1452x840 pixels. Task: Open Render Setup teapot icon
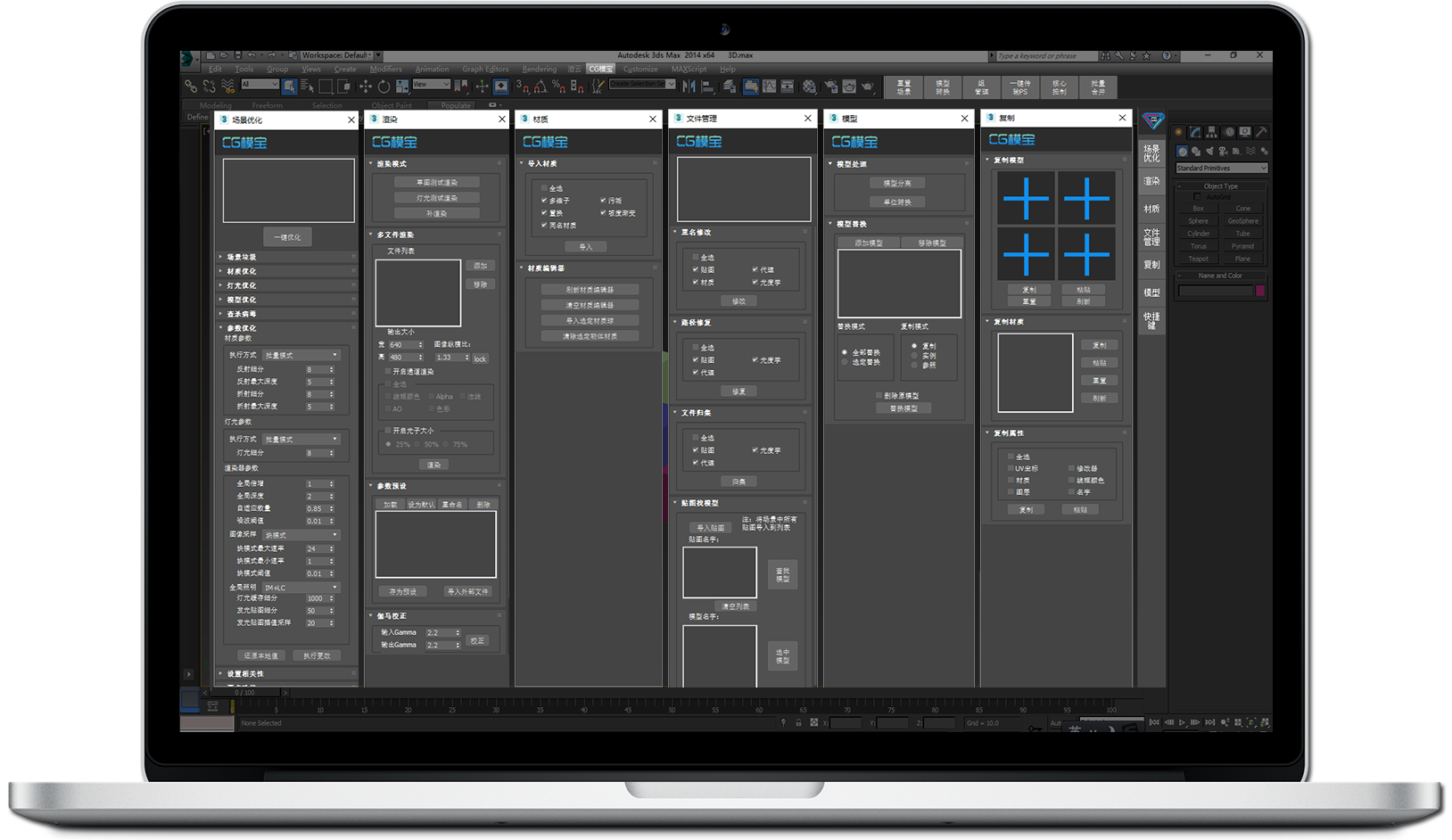tap(830, 86)
